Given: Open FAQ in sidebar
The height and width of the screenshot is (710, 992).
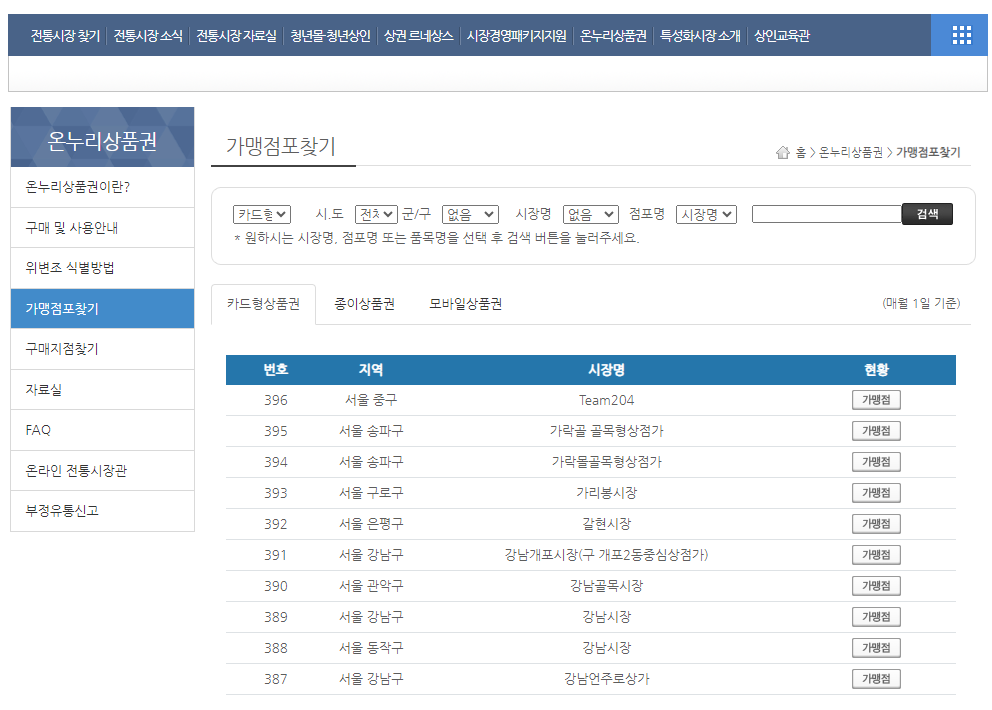Looking at the screenshot, I should pyautogui.click(x=102, y=430).
